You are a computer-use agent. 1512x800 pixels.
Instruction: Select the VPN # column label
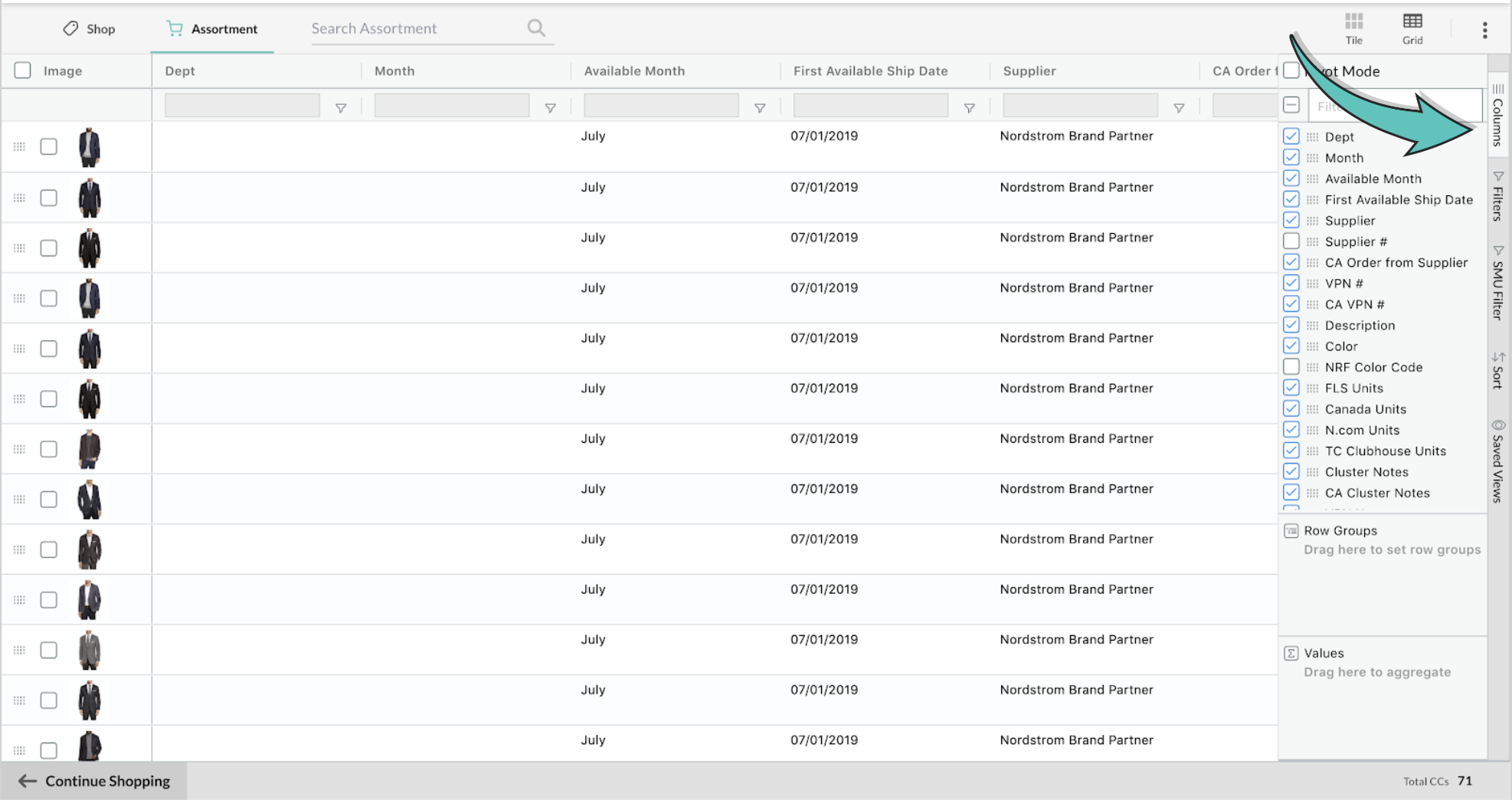click(x=1343, y=284)
